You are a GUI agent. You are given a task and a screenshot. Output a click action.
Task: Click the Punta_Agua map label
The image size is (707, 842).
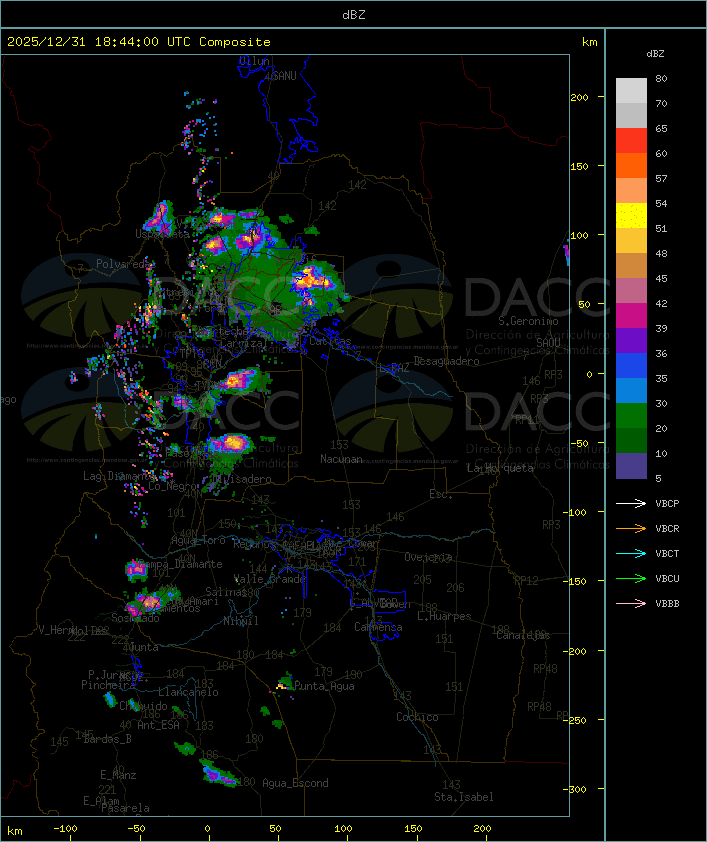(324, 686)
